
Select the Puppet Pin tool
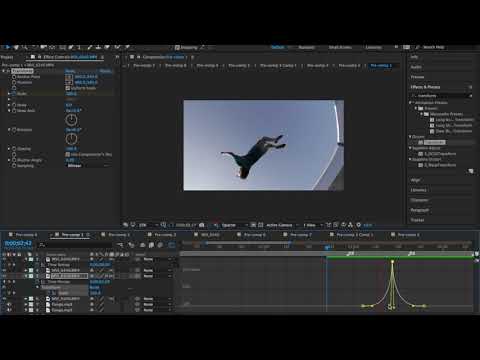(127, 48)
